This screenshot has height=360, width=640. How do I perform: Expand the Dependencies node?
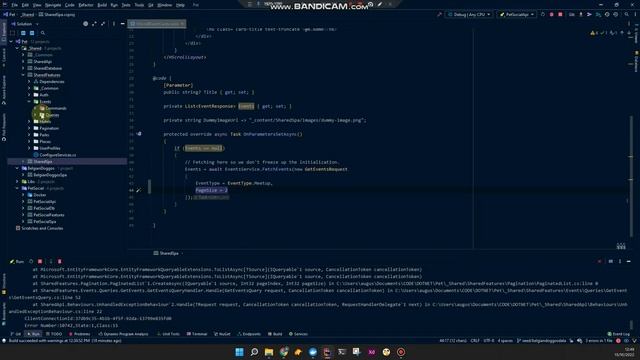(29, 82)
